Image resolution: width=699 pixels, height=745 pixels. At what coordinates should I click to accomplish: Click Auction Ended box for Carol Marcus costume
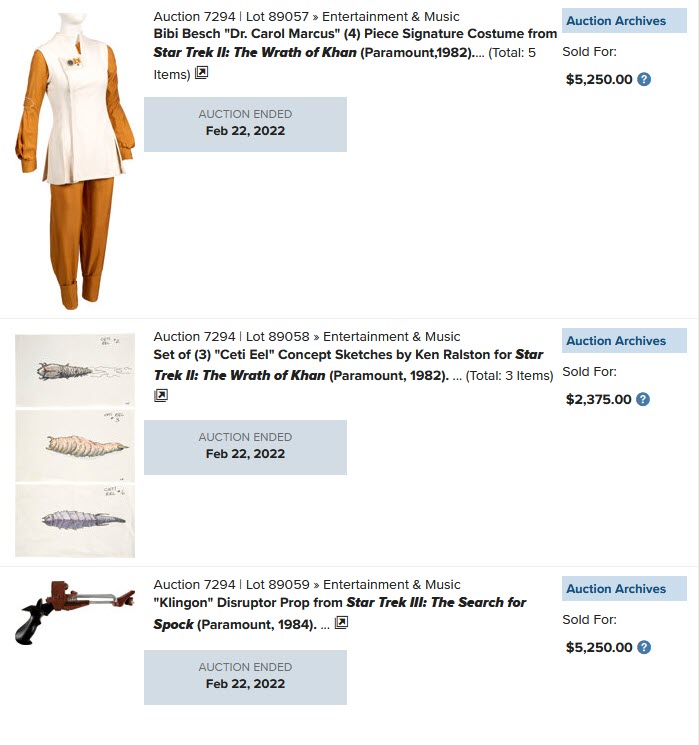click(x=245, y=124)
